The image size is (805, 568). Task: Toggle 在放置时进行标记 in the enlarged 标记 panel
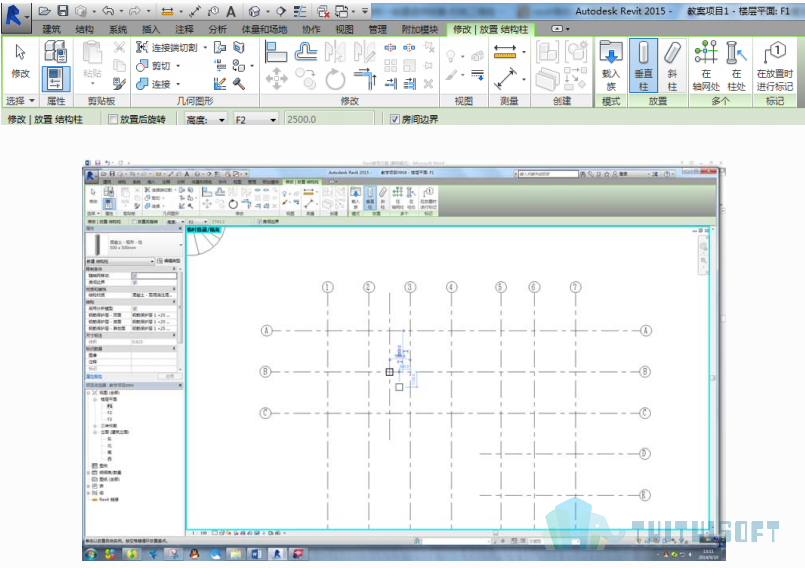775,66
